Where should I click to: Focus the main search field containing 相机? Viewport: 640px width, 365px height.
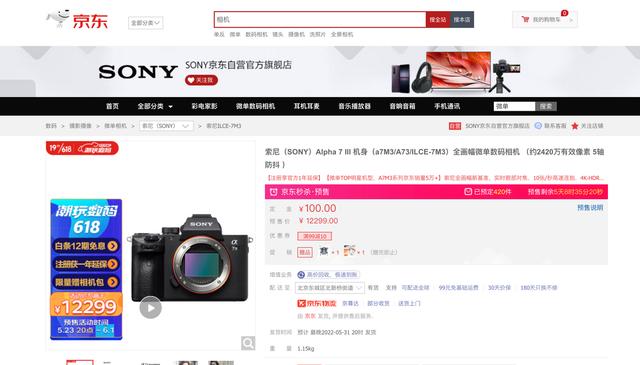320,20
